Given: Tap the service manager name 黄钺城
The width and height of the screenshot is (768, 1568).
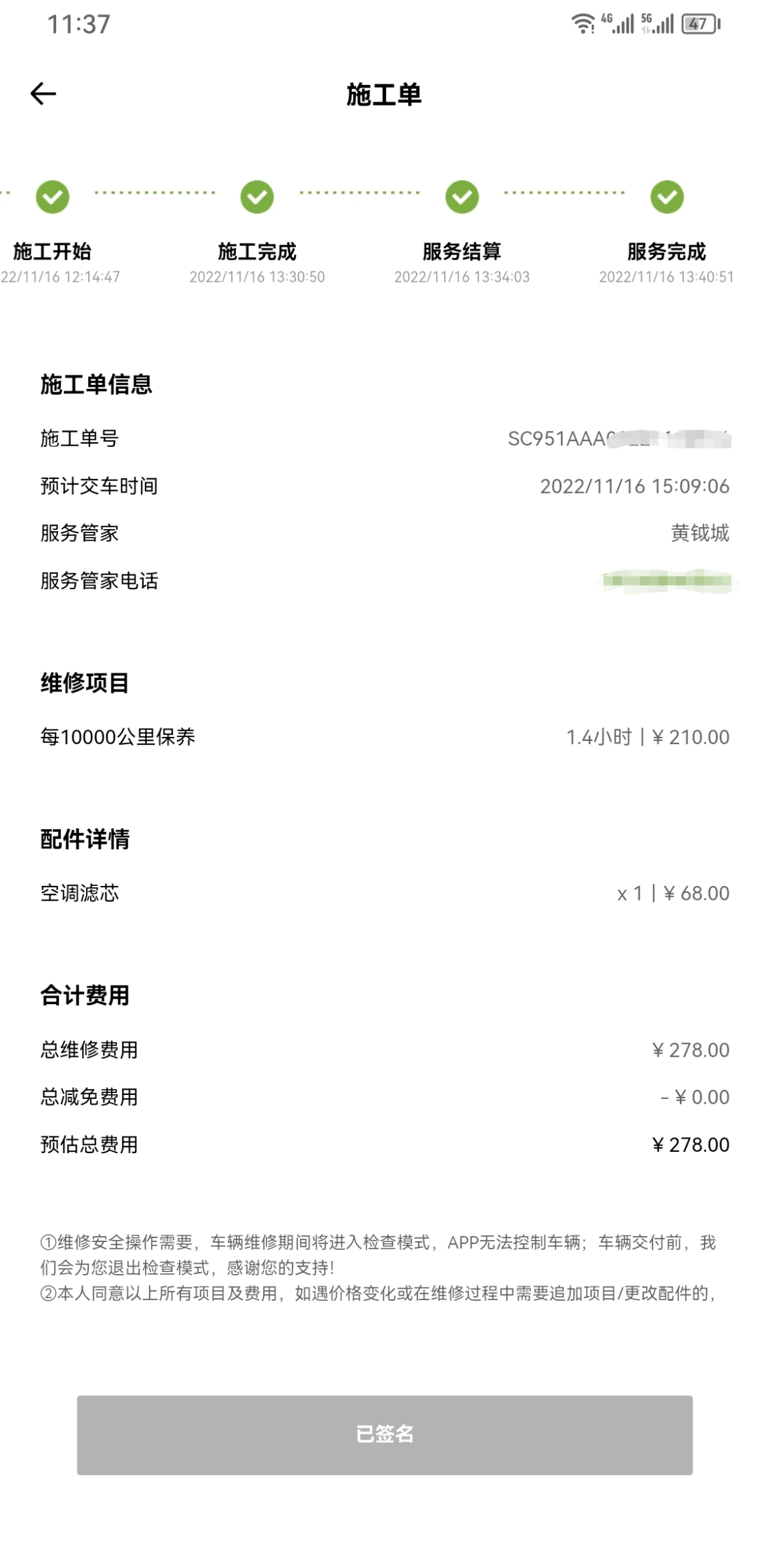Looking at the screenshot, I should coord(700,533).
